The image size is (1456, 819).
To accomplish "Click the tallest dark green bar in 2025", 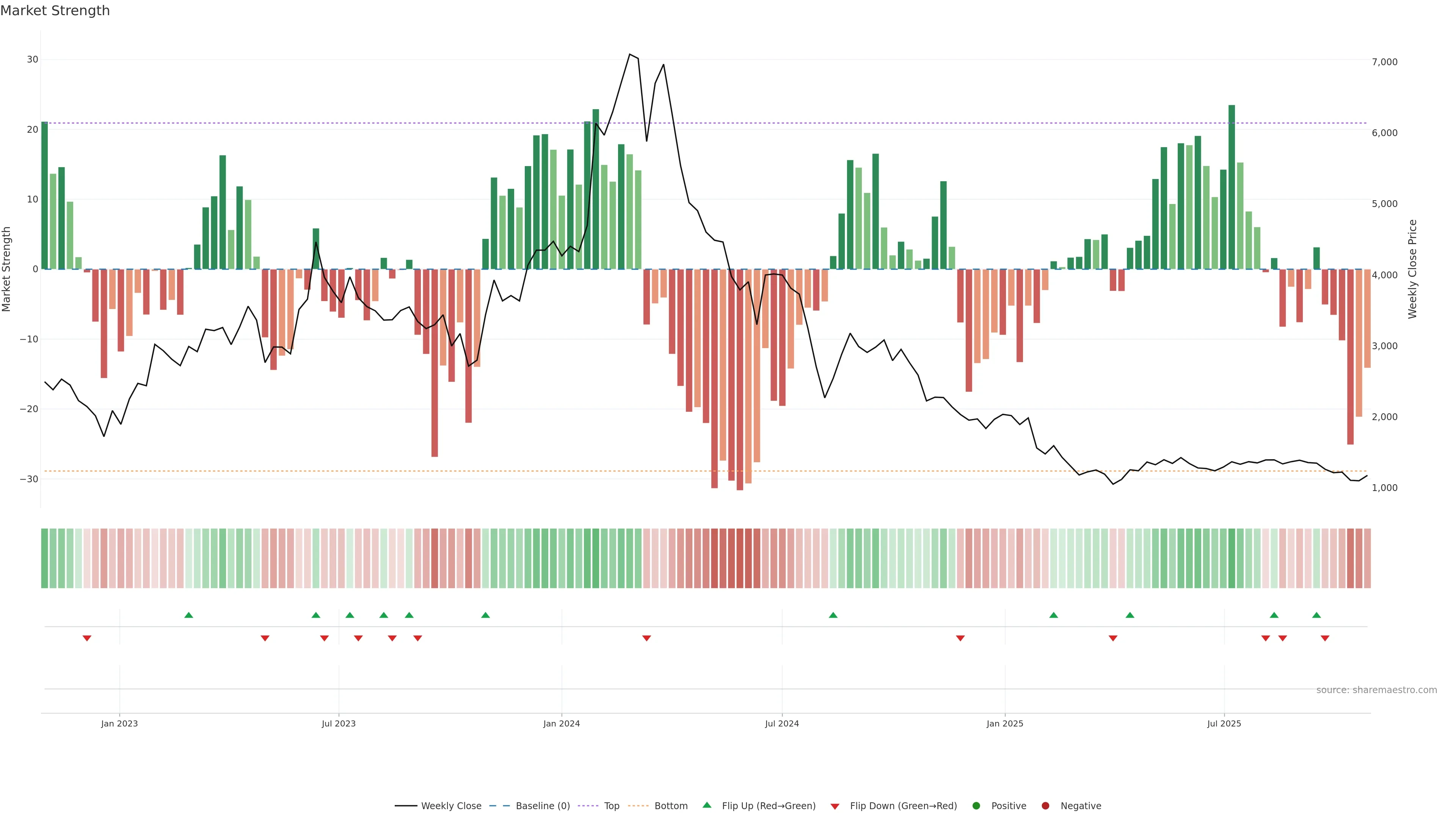I will pos(1232,187).
